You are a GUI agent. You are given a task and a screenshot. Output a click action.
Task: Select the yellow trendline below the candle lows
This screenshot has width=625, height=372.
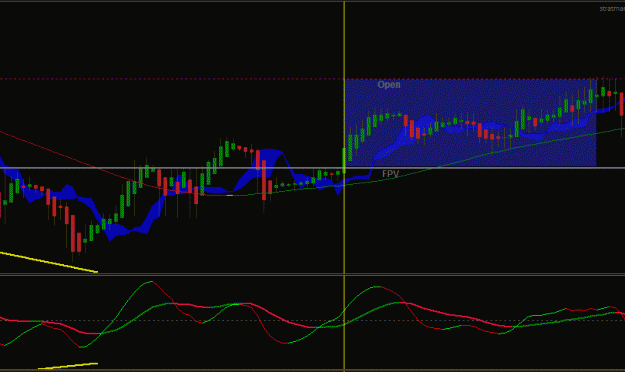tap(49, 262)
